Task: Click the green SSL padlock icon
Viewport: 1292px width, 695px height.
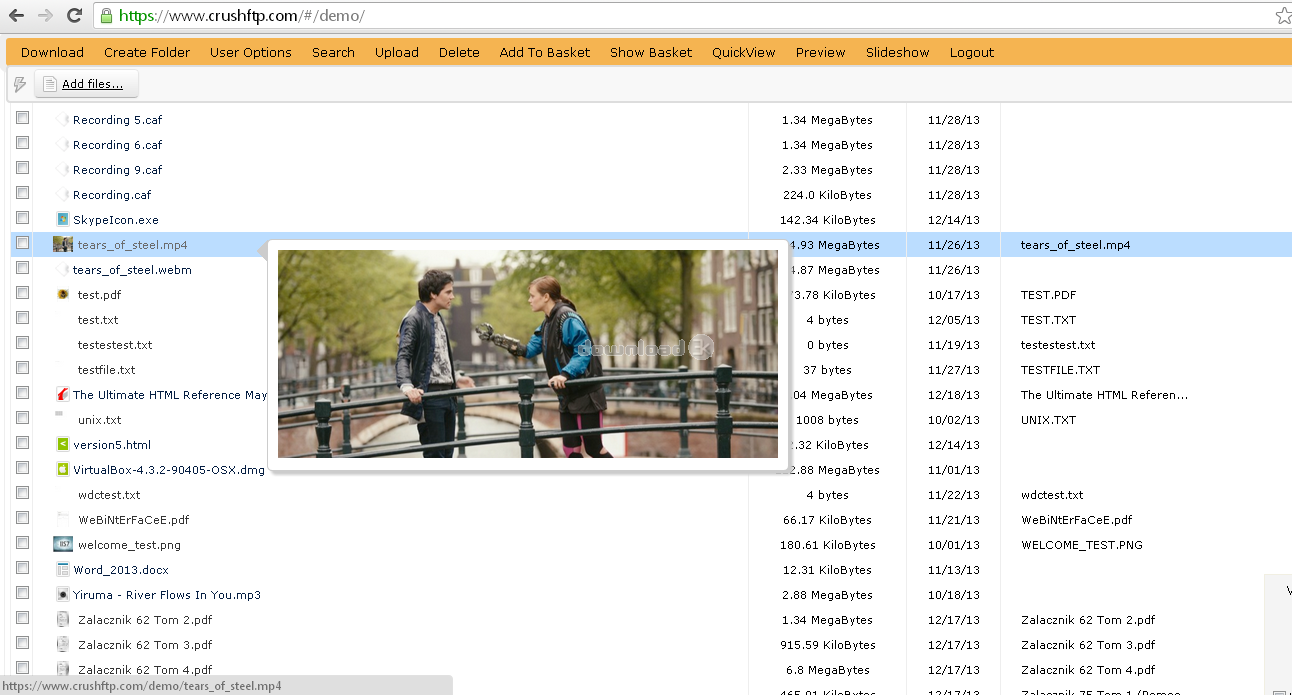Action: 106,16
